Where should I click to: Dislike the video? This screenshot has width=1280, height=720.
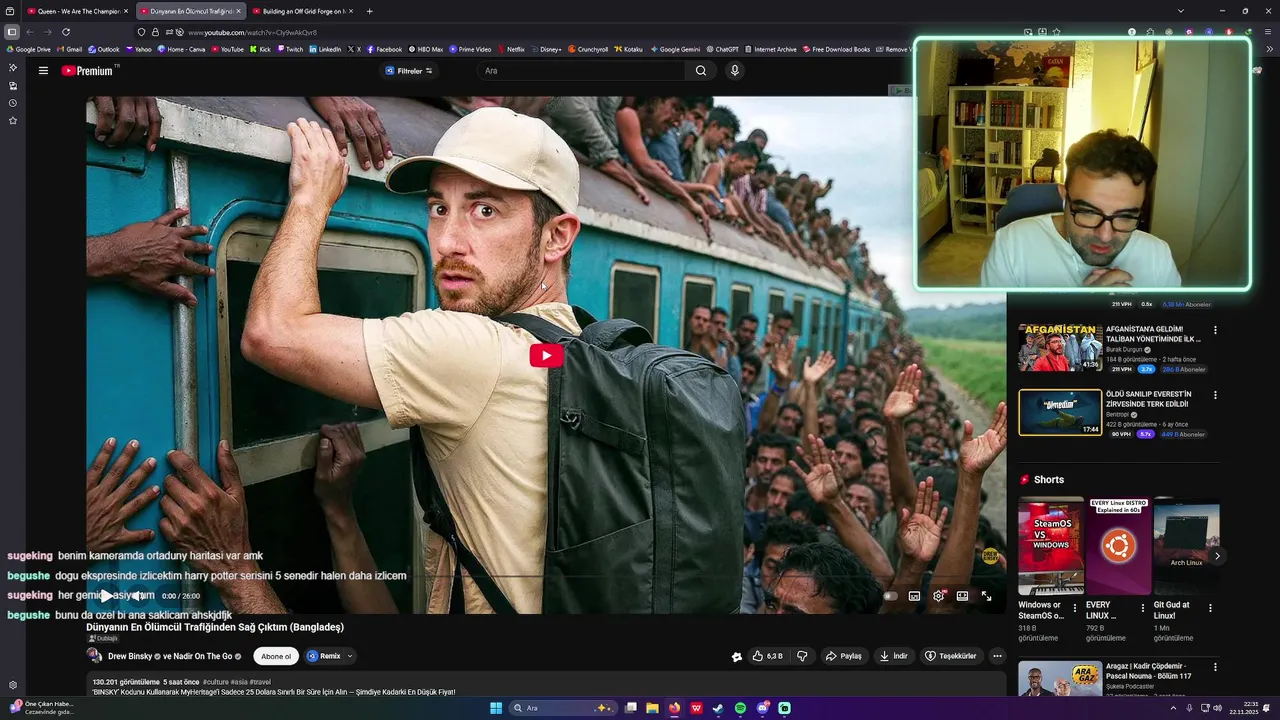pos(802,656)
